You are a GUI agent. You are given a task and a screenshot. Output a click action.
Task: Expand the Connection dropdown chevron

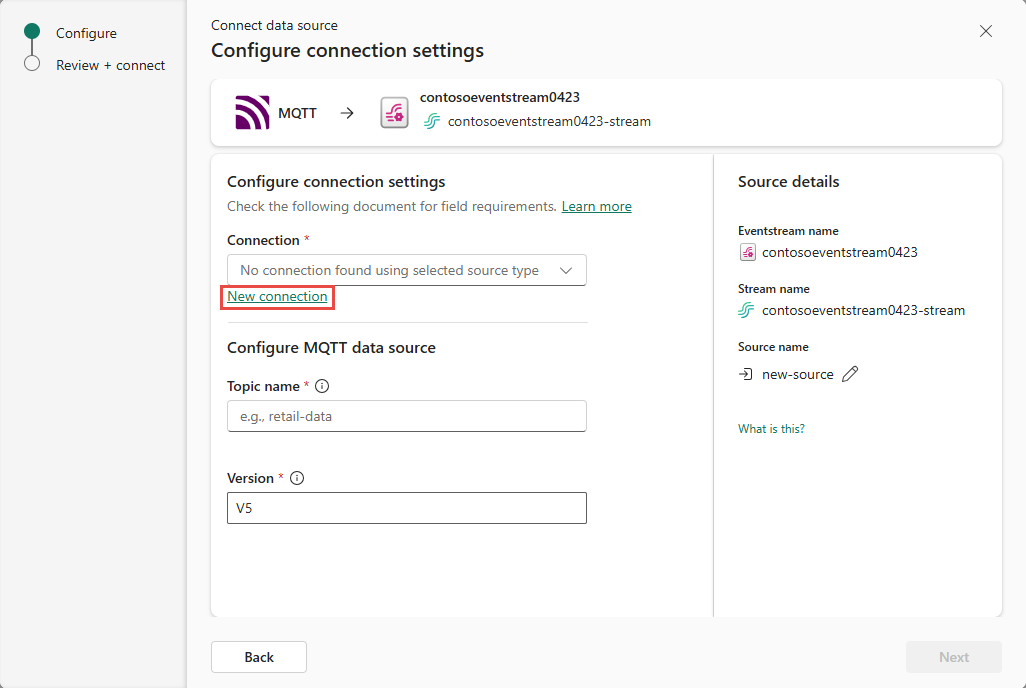click(x=566, y=270)
